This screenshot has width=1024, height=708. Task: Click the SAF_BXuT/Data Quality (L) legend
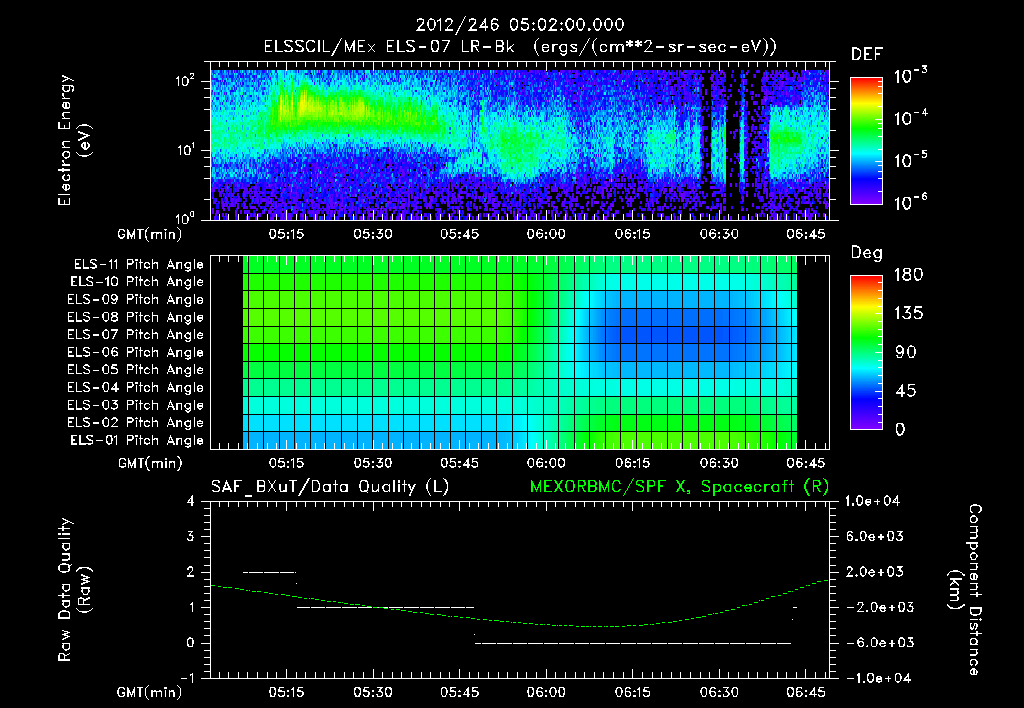point(330,487)
